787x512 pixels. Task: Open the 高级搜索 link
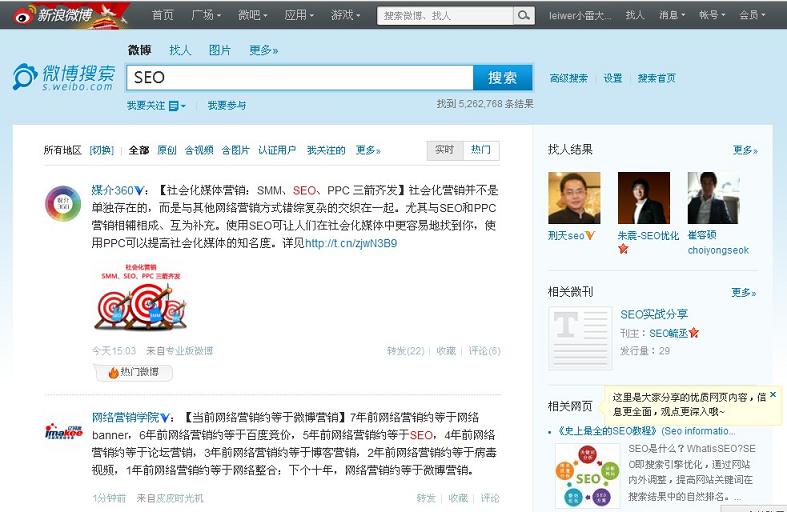(569, 78)
